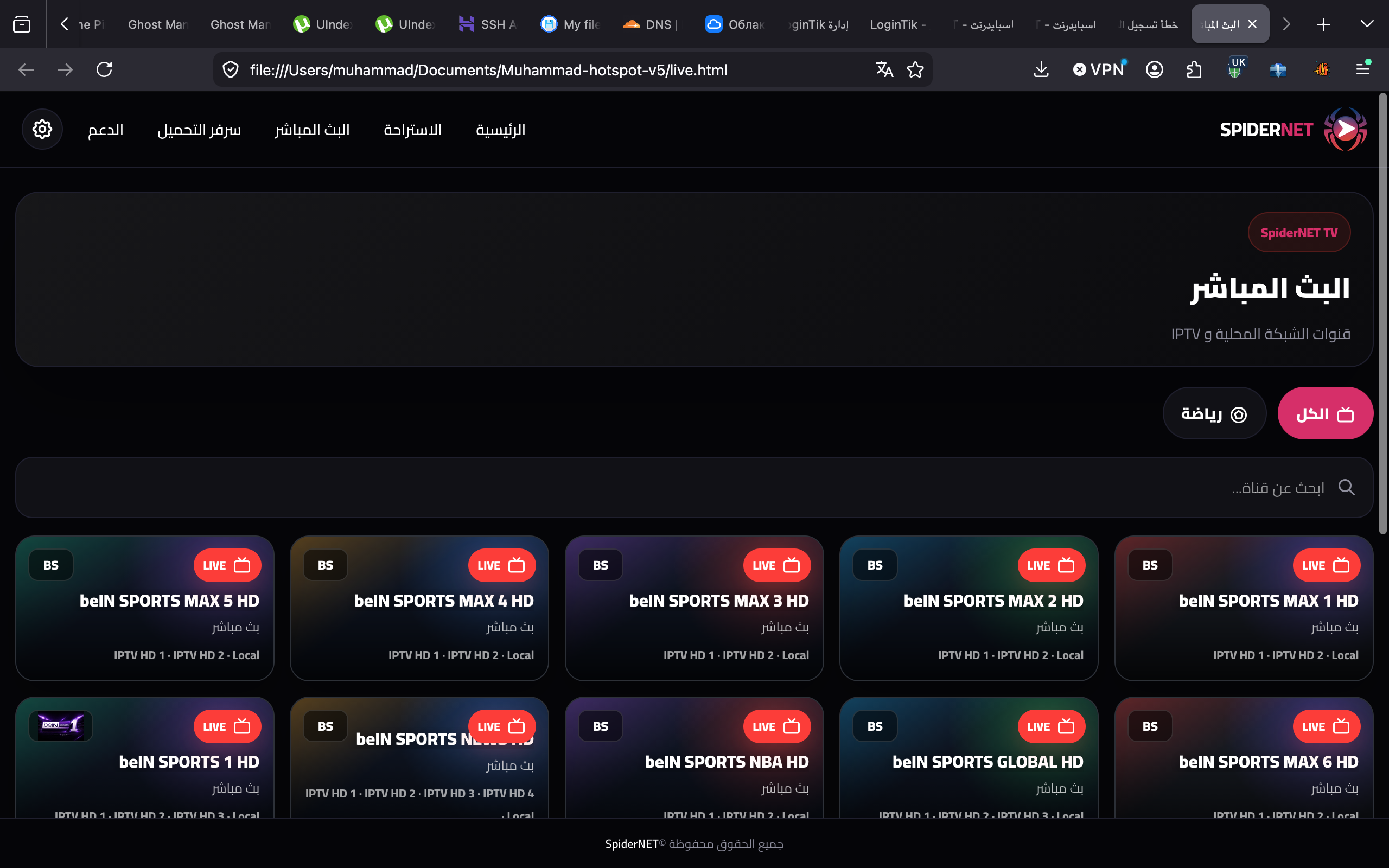
Task: Reload the page with the refresh icon
Action: coord(104,70)
